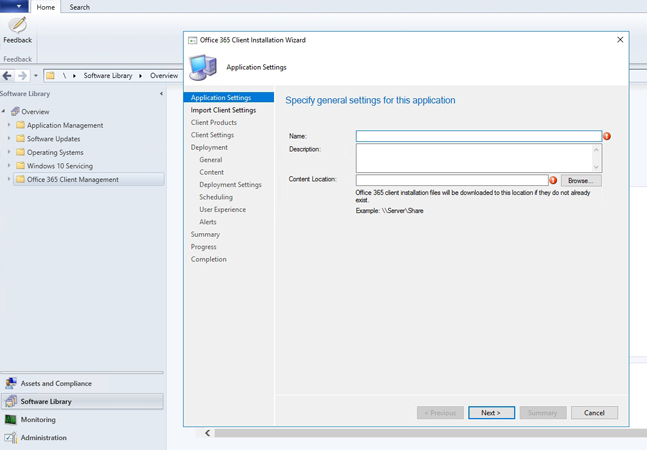Select Deployment Settings wizard step
The height and width of the screenshot is (450, 647).
click(x=230, y=184)
